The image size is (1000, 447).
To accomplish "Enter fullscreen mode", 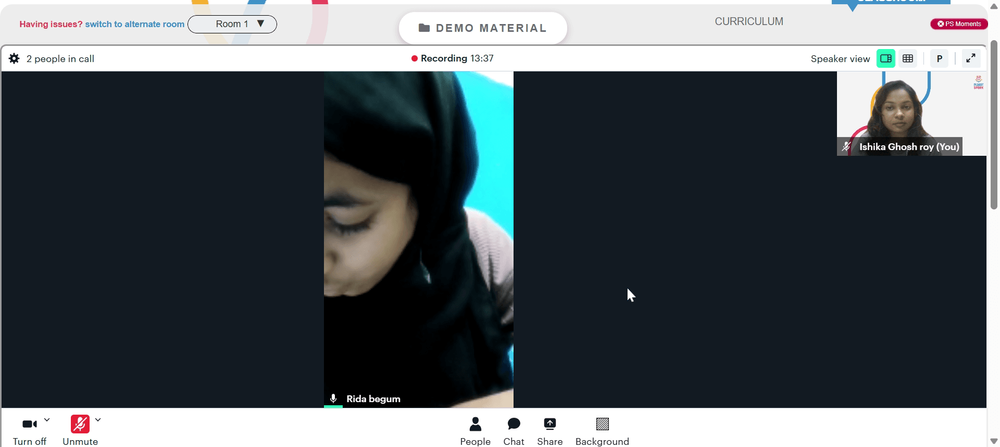I will 971,59.
